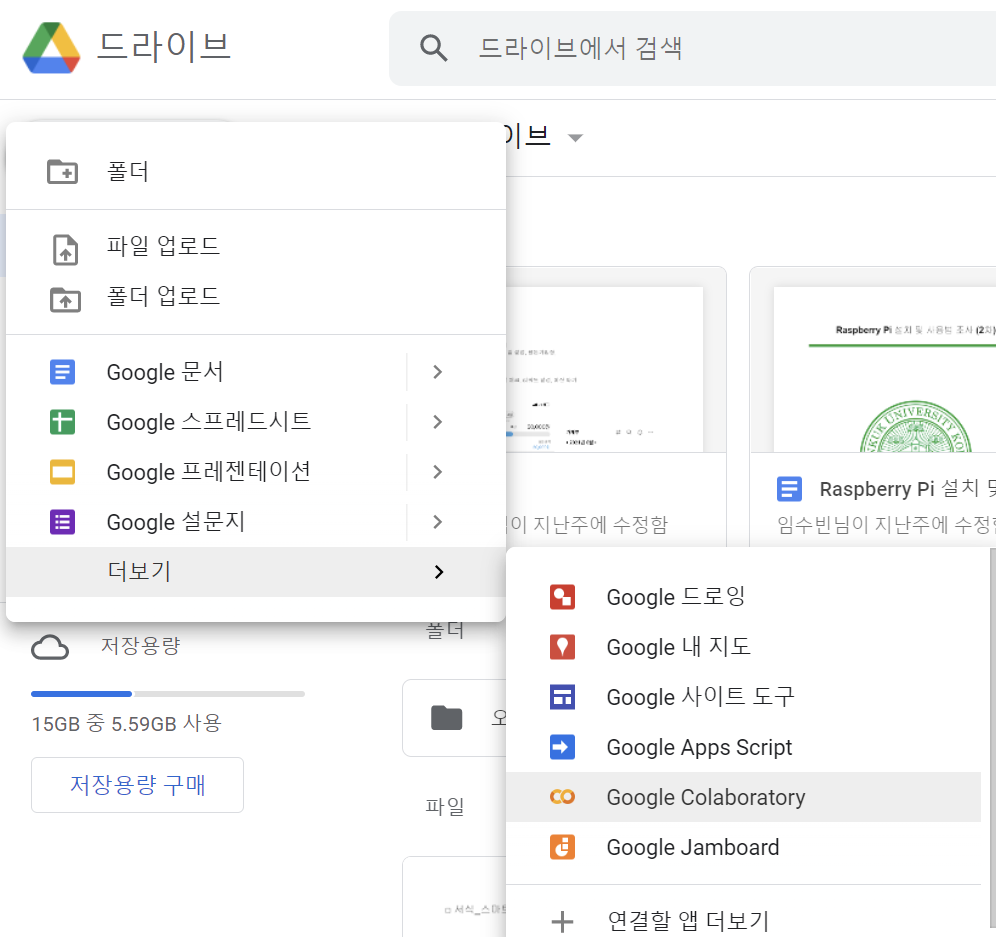Open the 더보기 menu entry
The image size is (996, 937).
click(256, 572)
